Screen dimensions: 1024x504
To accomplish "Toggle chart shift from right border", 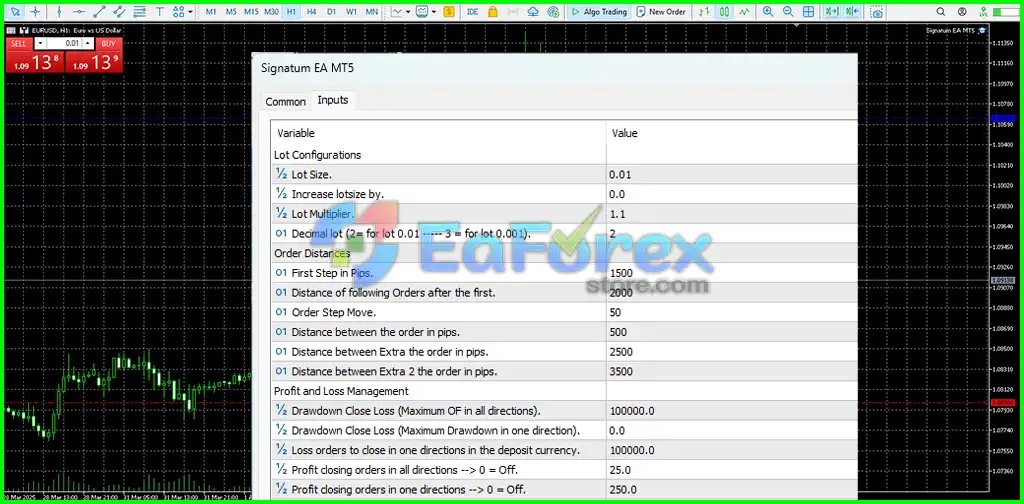I will tap(852, 12).
